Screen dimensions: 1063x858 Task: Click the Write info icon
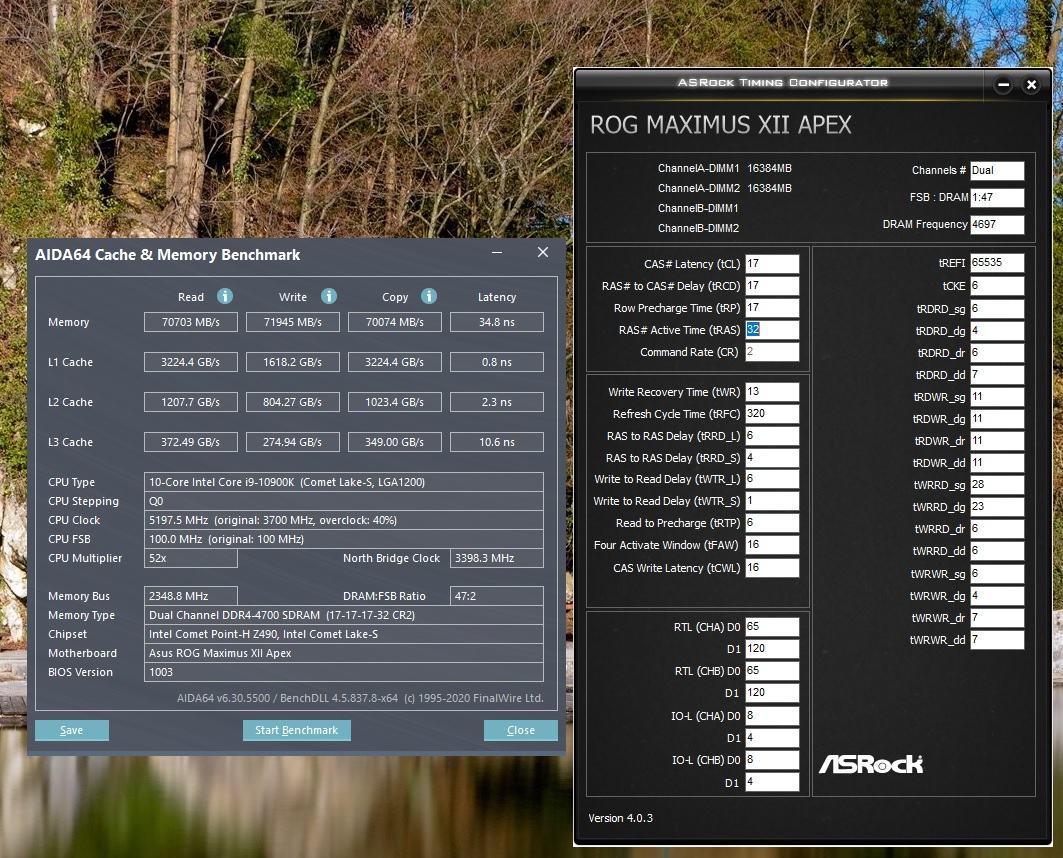pos(329,296)
